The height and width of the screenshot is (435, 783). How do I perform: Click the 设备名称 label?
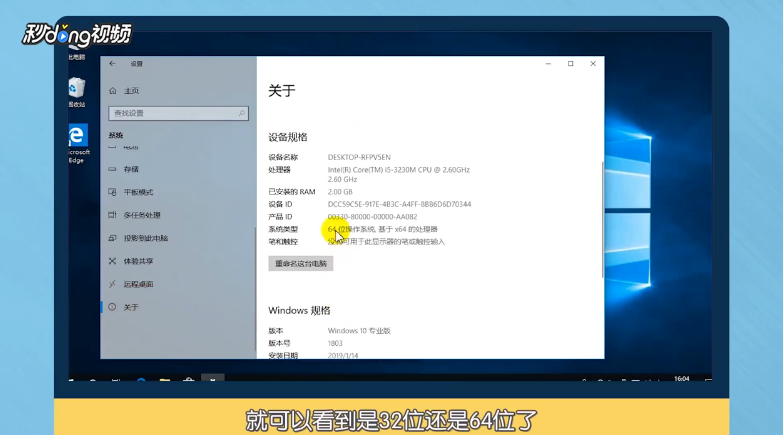[283, 157]
